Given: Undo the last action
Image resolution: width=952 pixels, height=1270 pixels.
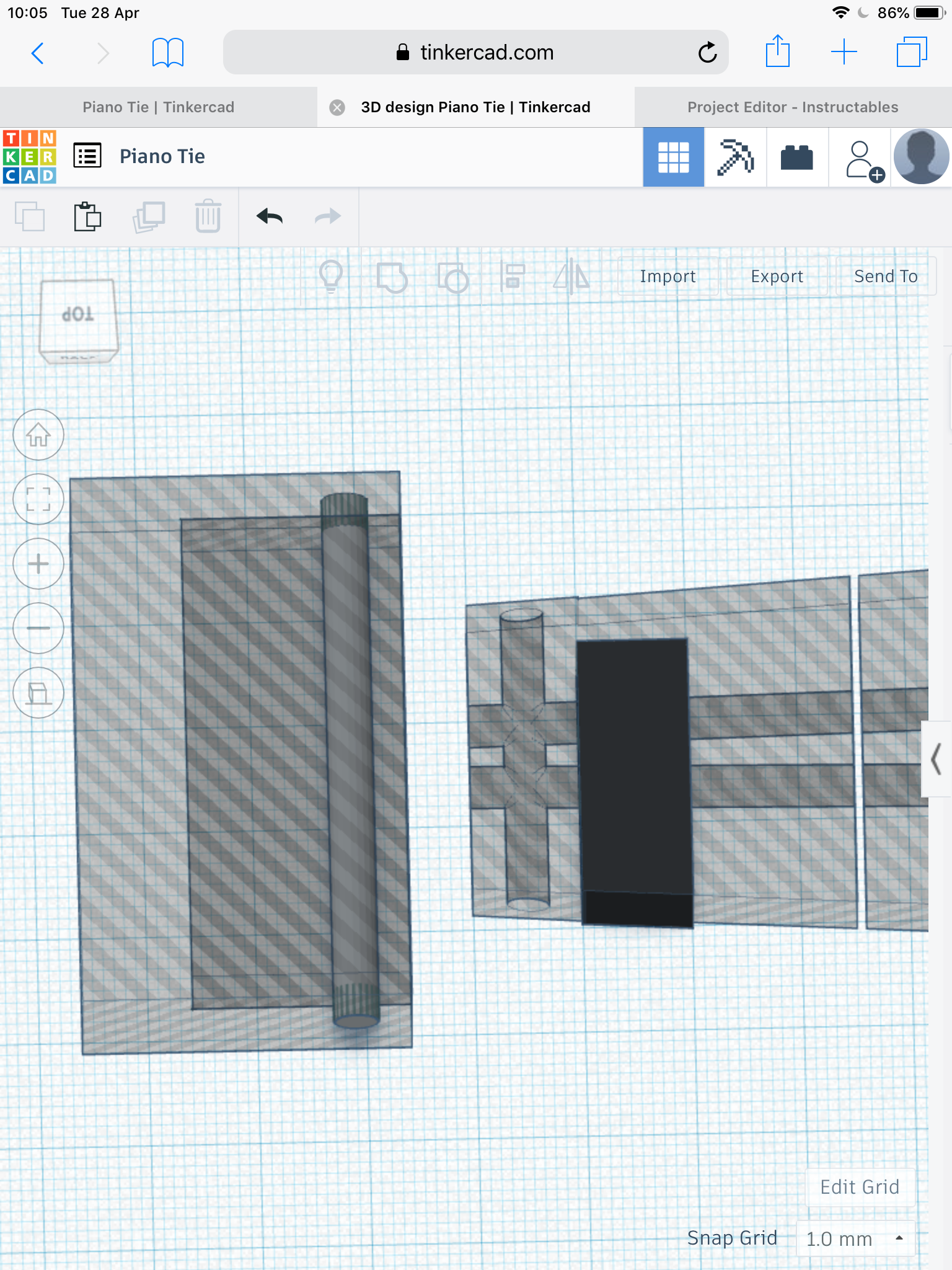Looking at the screenshot, I should [270, 216].
